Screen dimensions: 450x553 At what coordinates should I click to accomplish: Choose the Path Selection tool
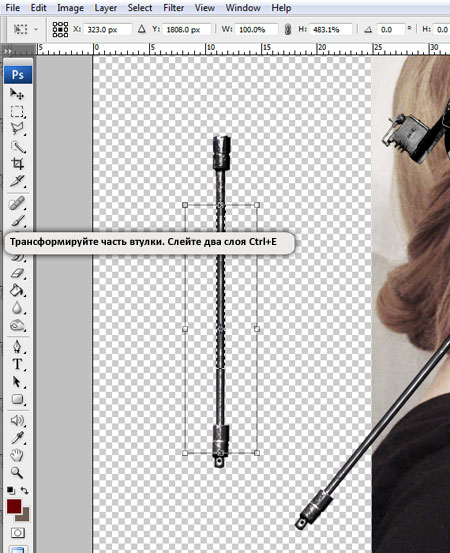click(17, 382)
